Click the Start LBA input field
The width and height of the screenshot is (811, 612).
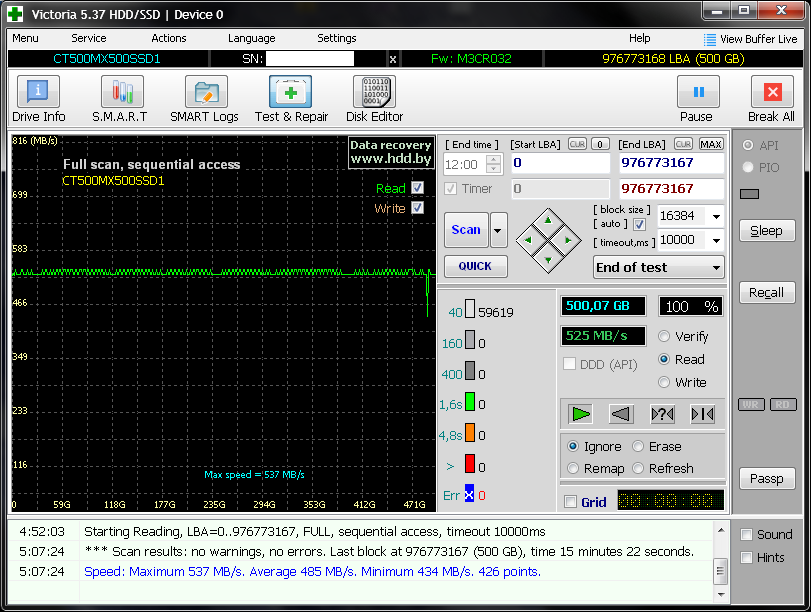pos(561,163)
